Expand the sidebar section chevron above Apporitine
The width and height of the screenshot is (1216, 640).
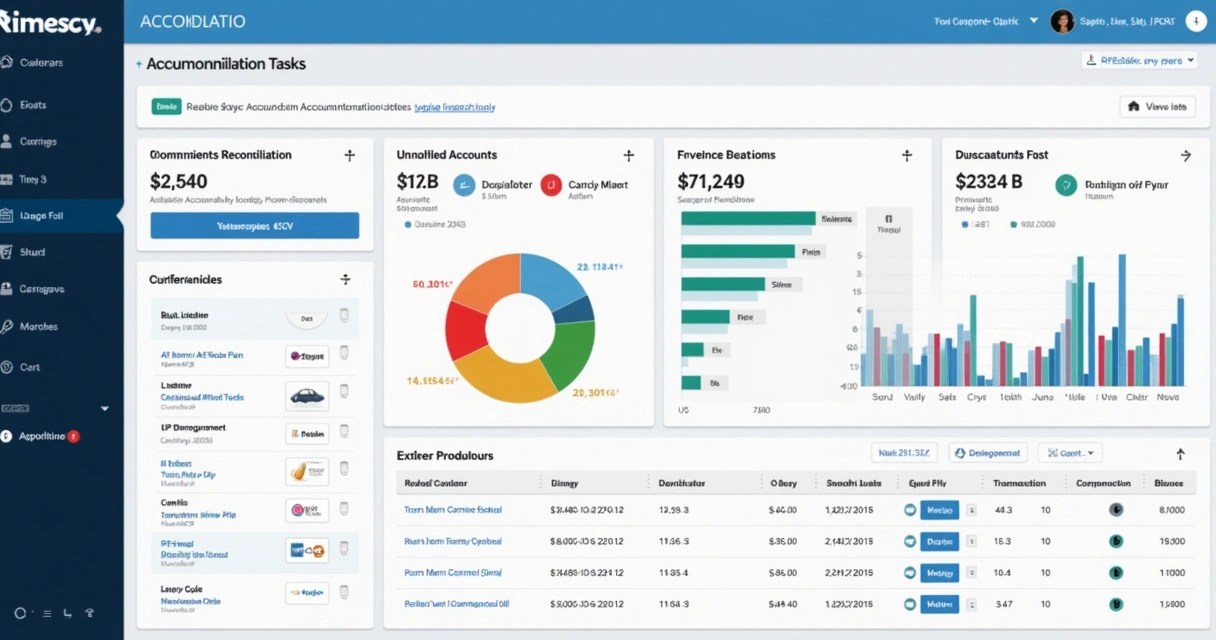(104, 409)
